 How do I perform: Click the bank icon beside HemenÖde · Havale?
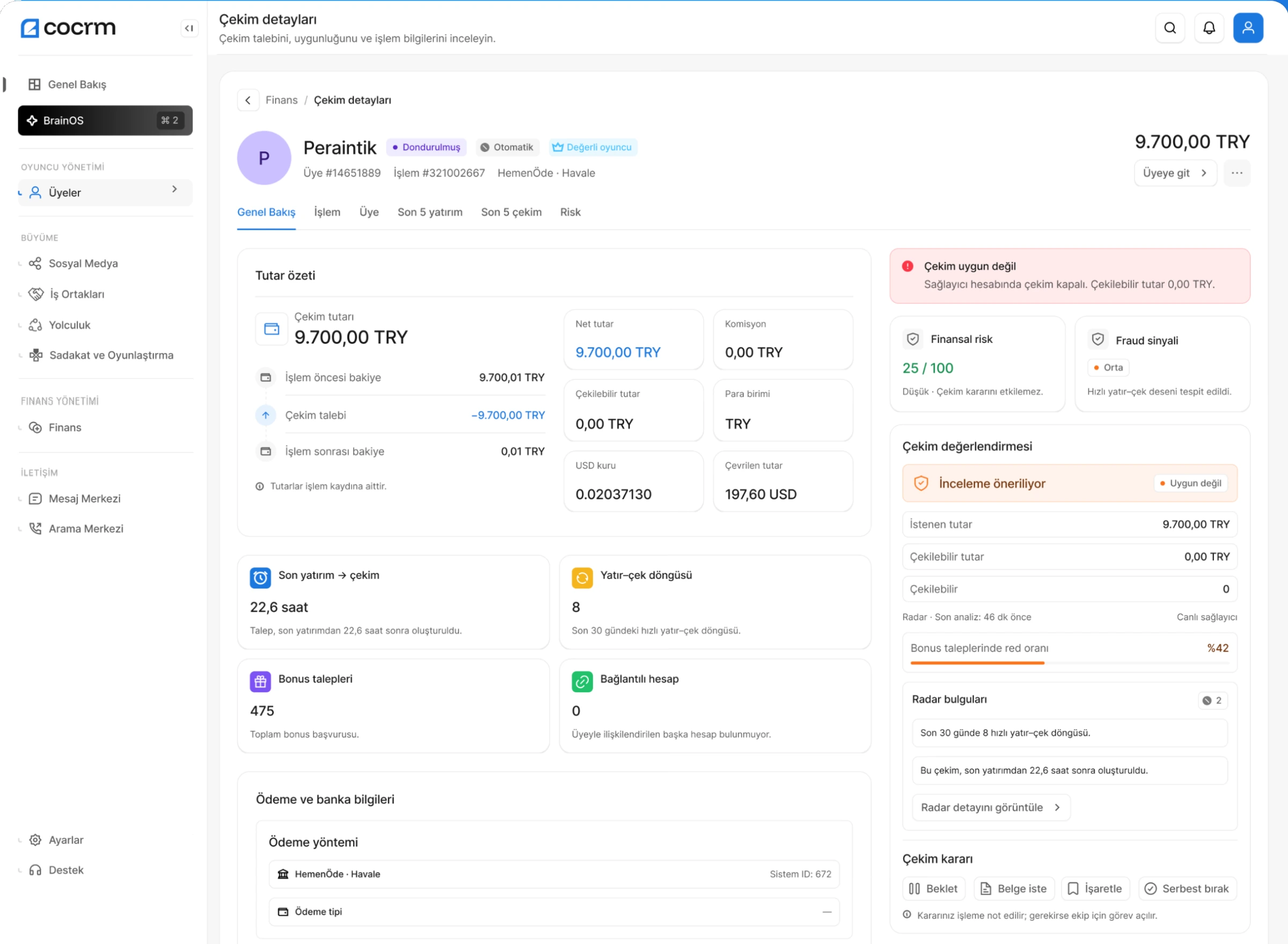(x=283, y=874)
